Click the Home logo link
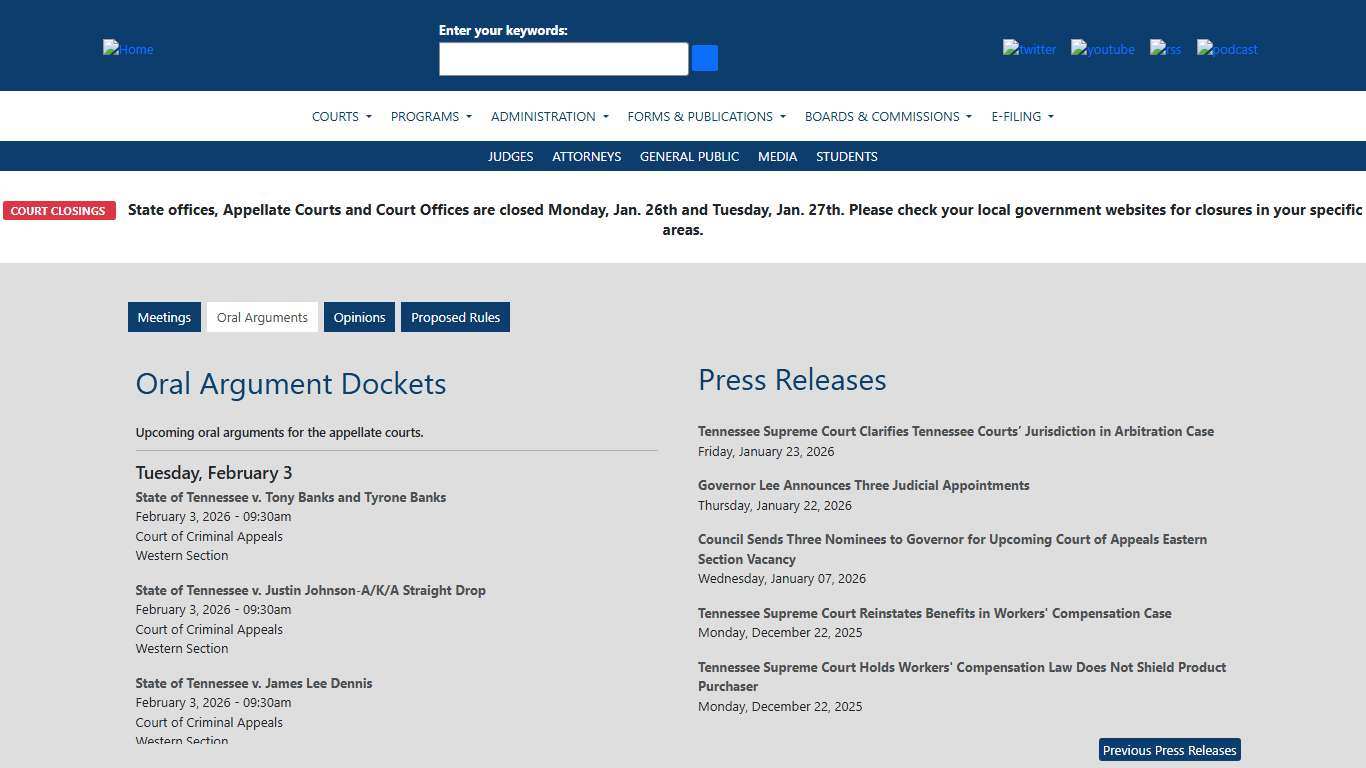This screenshot has width=1366, height=768. 127,49
